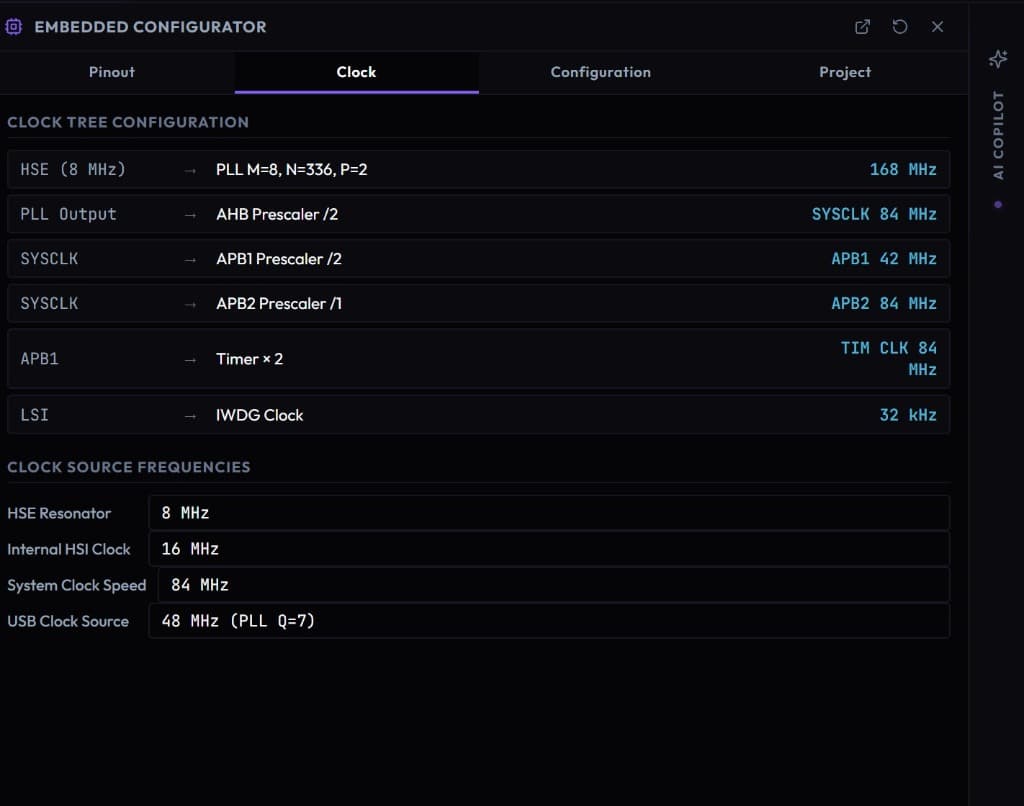The width and height of the screenshot is (1024, 806).
Task: Click the HSE (8 MHz) source label
Action: 73,170
